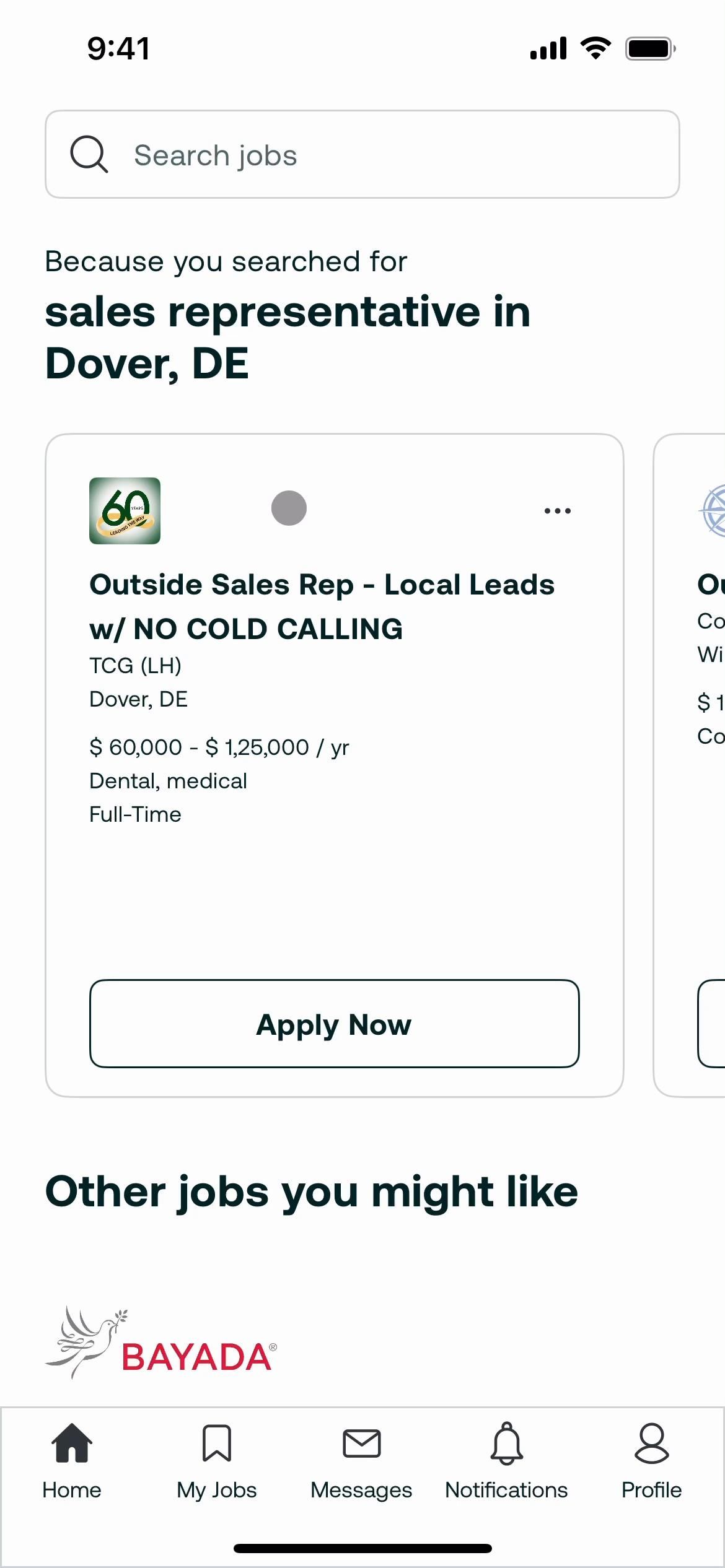This screenshot has height=1568, width=725.
Task: Tap the Wi-Fi status icon
Action: click(595, 48)
